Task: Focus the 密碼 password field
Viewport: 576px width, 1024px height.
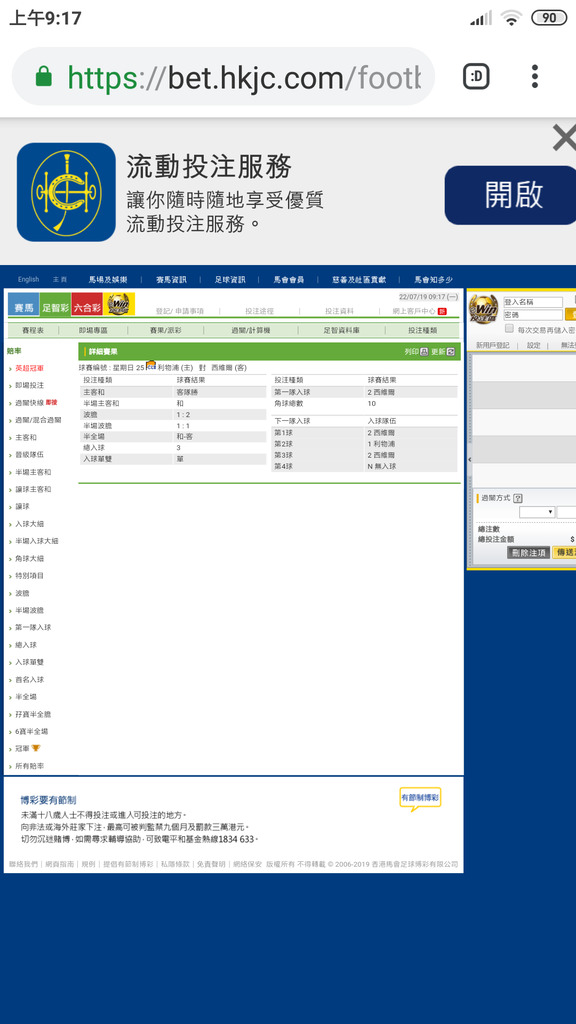Action: point(533,315)
